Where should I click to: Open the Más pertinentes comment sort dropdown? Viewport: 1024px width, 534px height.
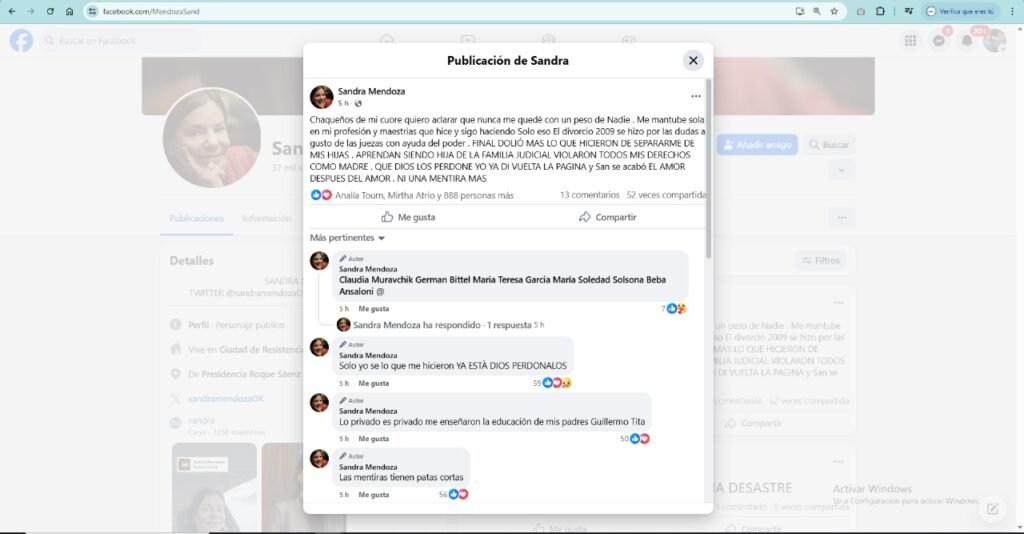(x=347, y=238)
